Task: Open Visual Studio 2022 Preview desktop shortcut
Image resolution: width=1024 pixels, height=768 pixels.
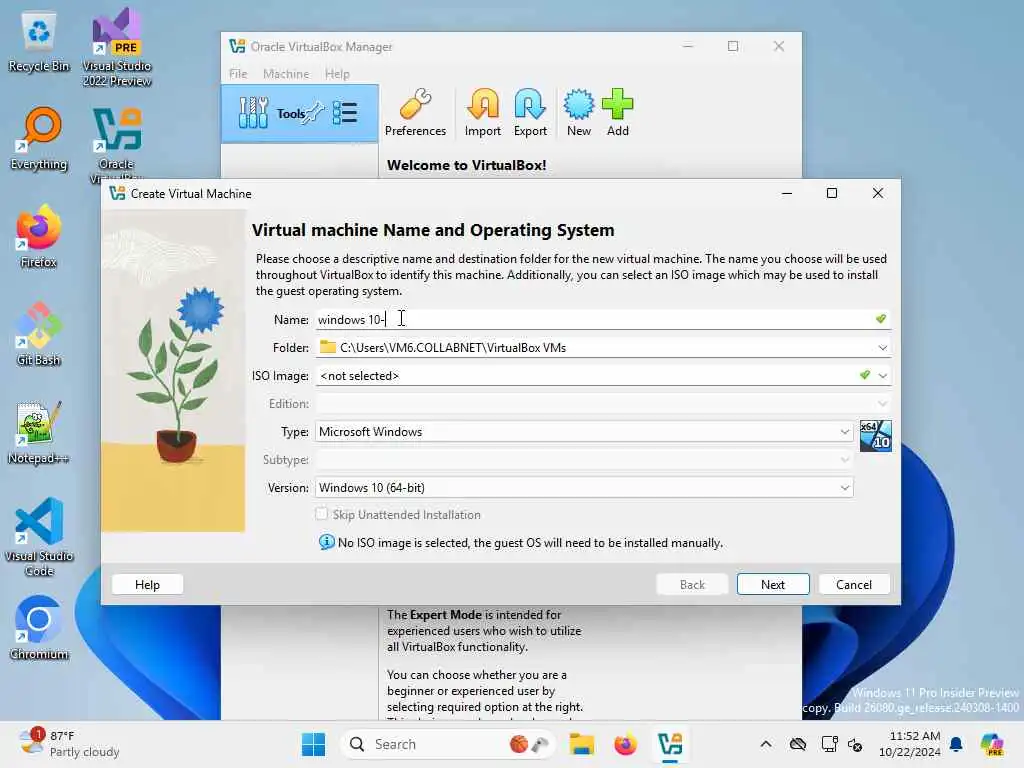Action: pyautogui.click(x=117, y=47)
